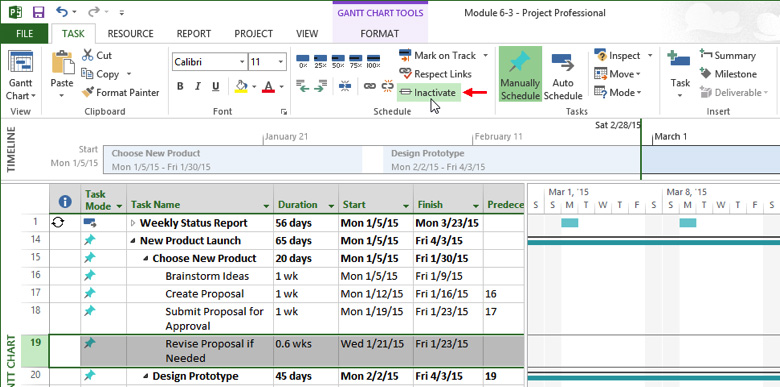Open the Font dialog launcher
This screenshot has width=780, height=387.
point(284,112)
